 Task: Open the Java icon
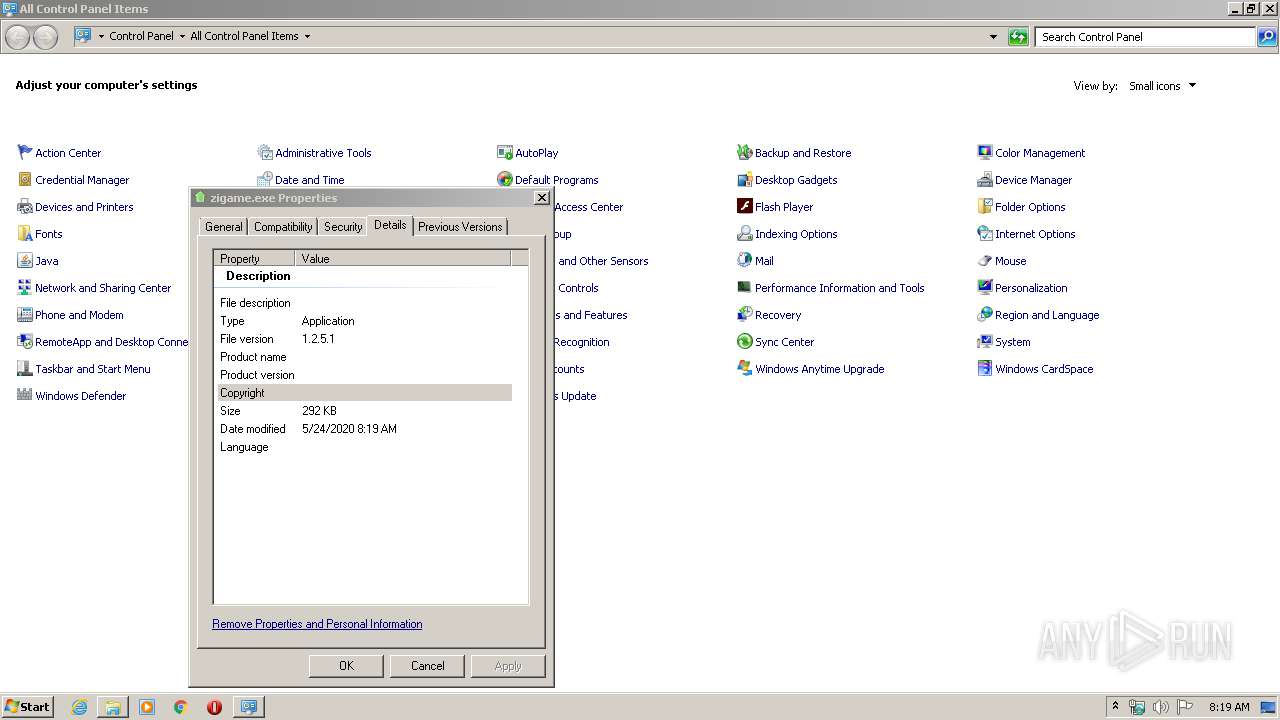25,260
